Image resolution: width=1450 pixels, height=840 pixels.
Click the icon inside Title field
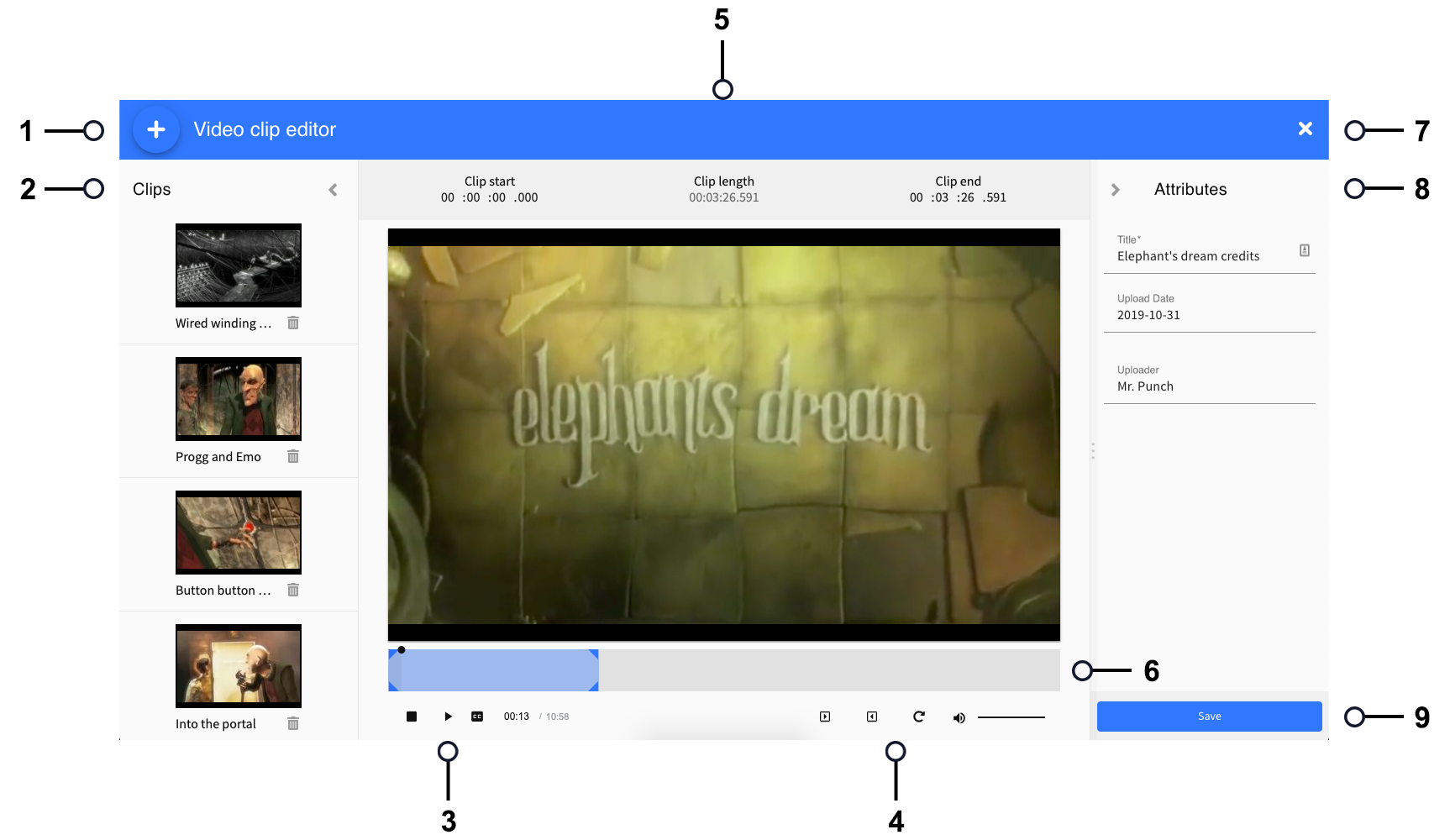[1305, 250]
